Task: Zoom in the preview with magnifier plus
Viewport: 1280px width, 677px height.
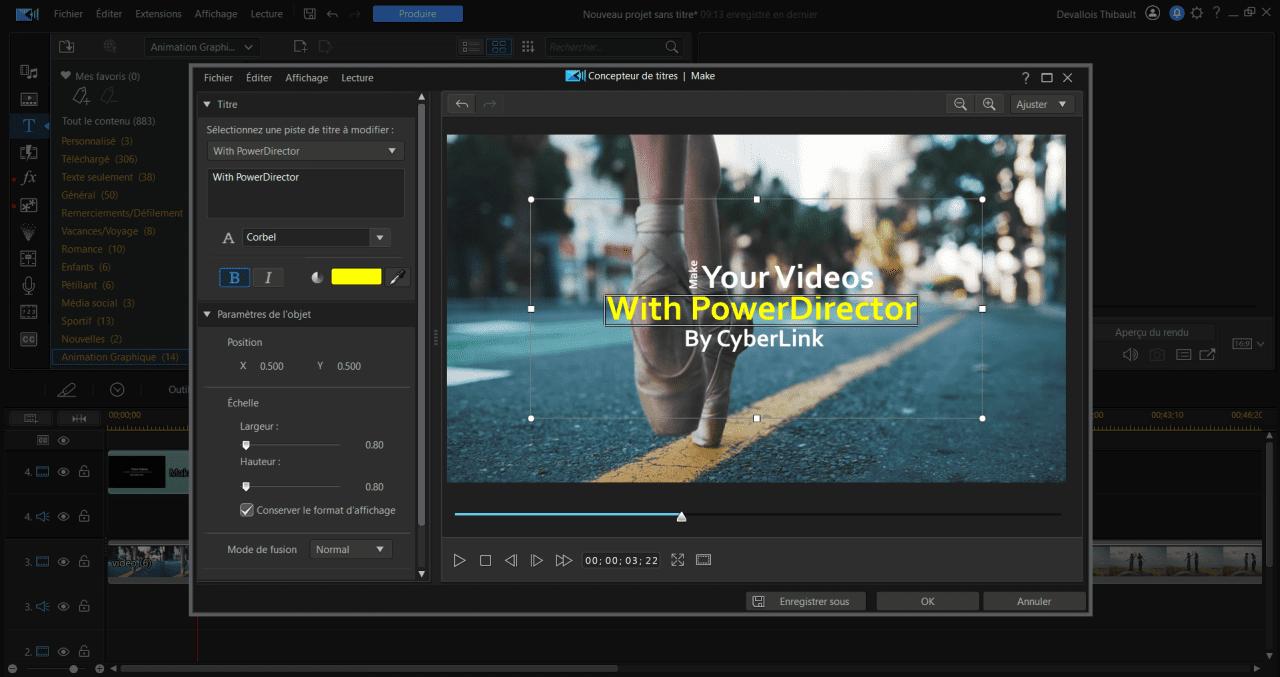Action: [989, 104]
